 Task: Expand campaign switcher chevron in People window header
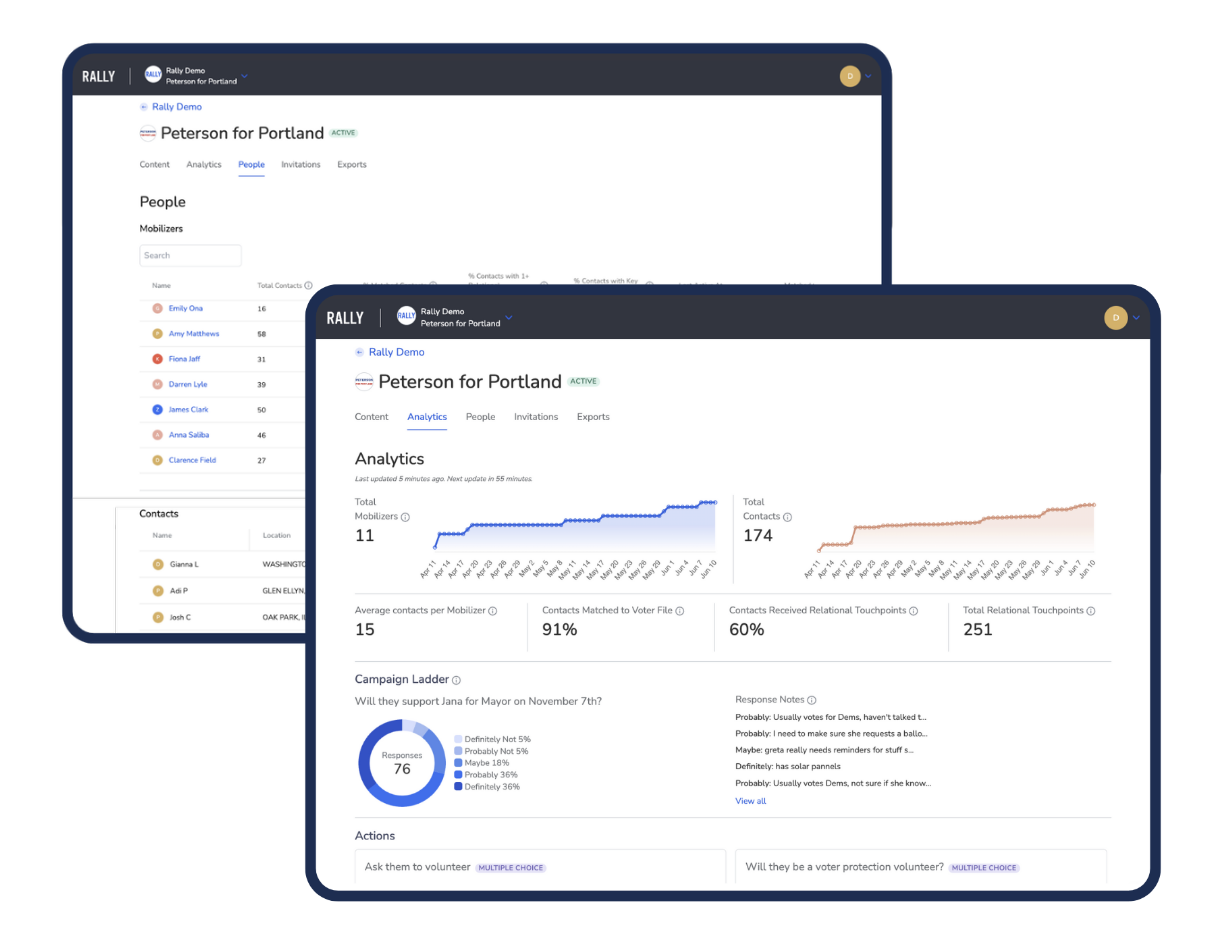tap(245, 76)
